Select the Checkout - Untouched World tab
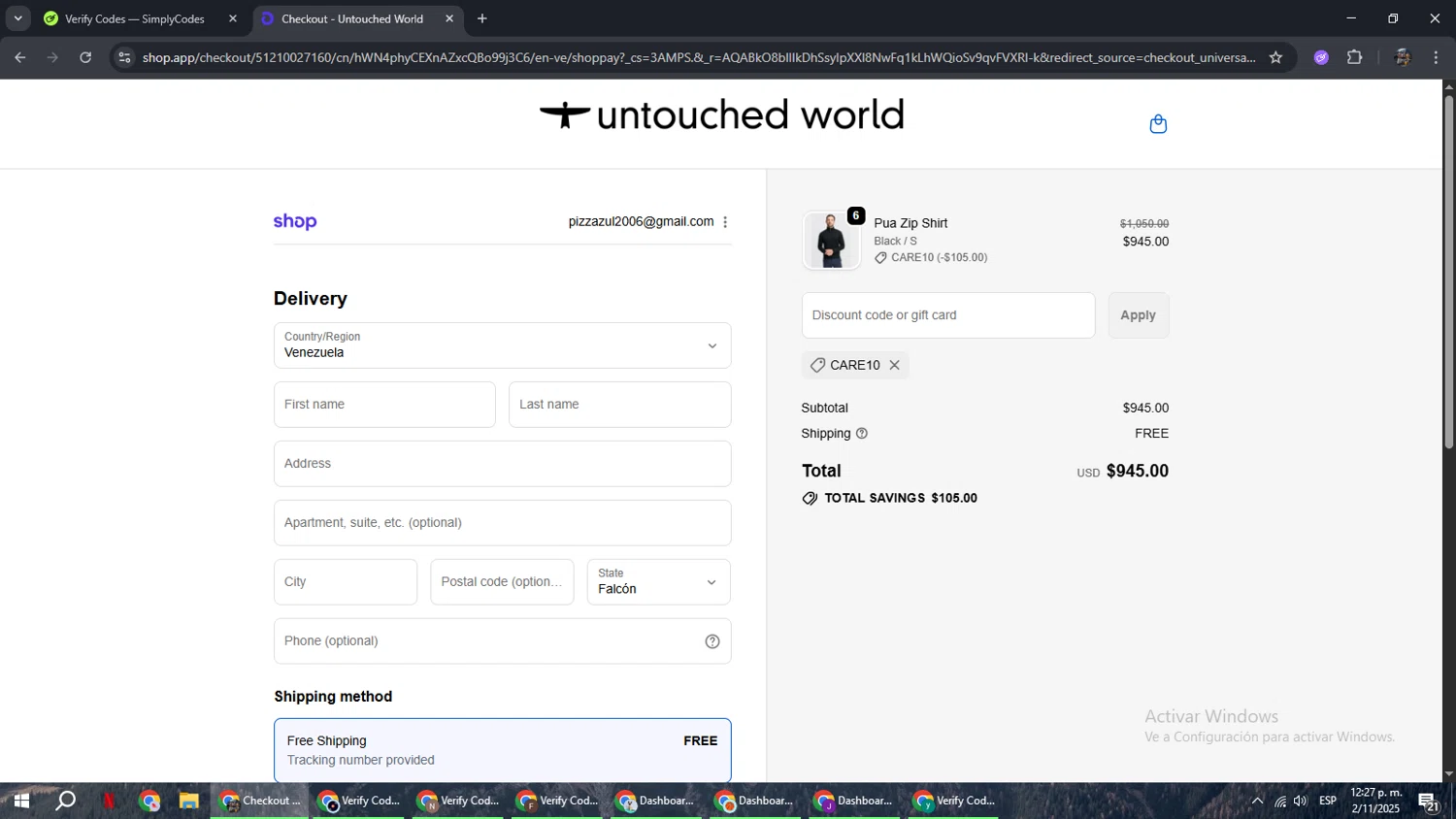 (351, 18)
